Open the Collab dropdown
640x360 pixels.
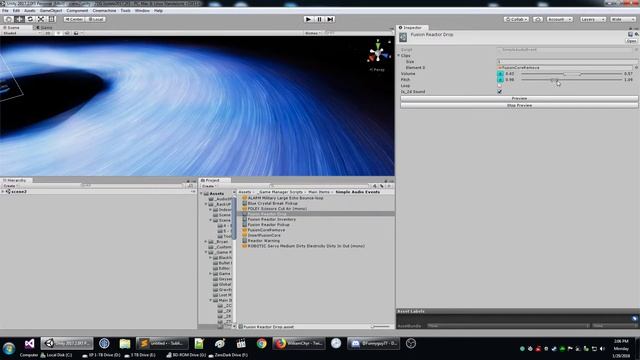[x=516, y=19]
